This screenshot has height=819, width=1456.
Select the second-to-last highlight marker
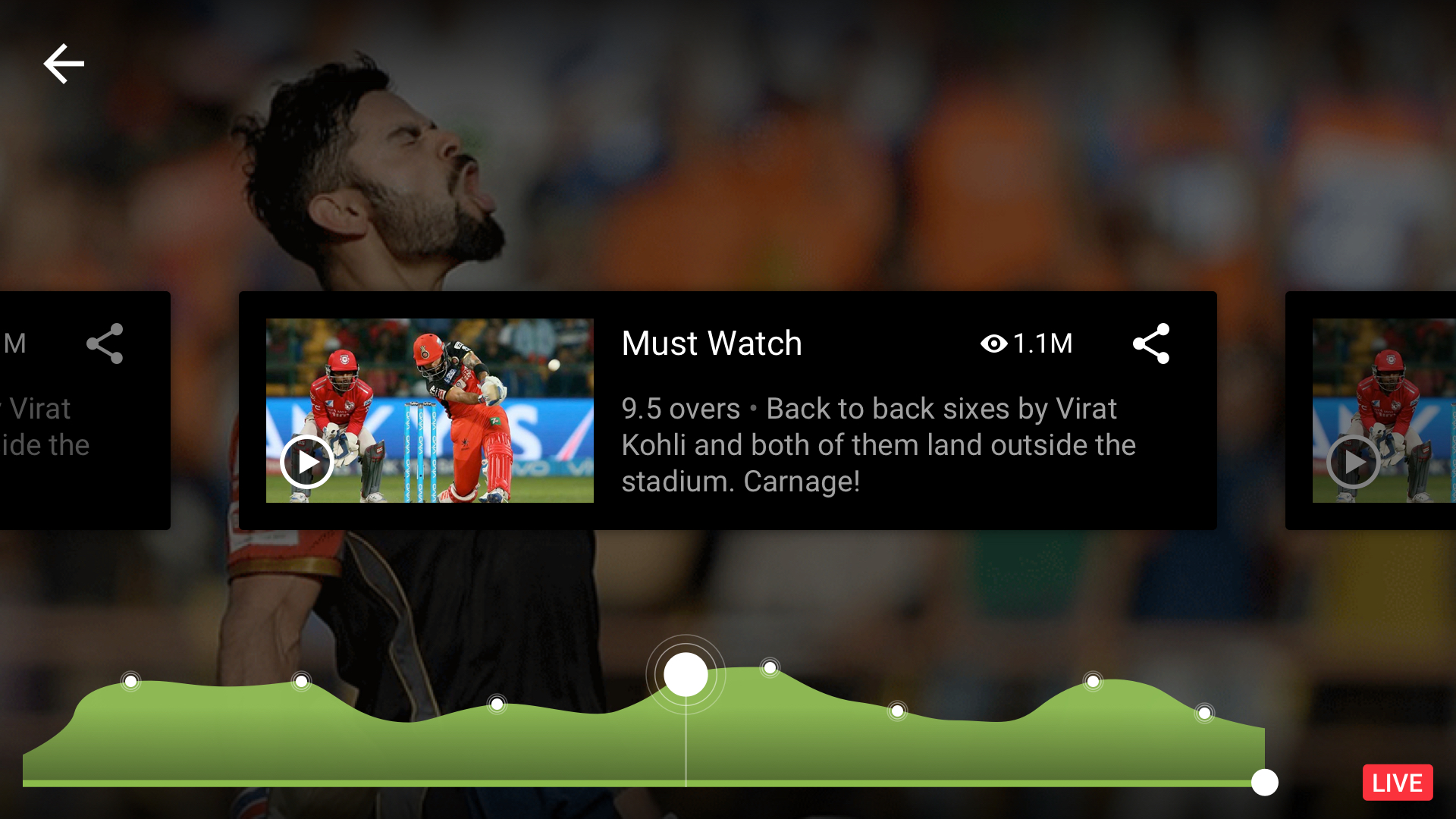click(1093, 681)
